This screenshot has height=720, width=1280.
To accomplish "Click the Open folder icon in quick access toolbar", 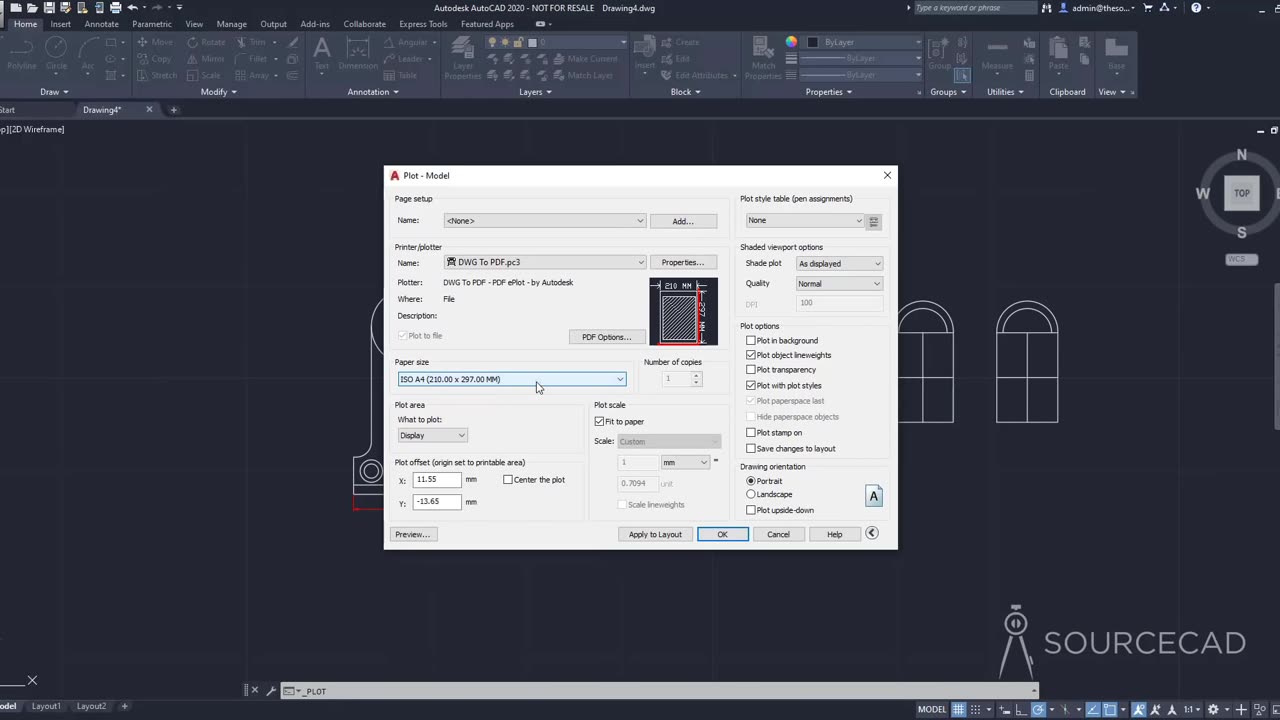I will [32, 7].
